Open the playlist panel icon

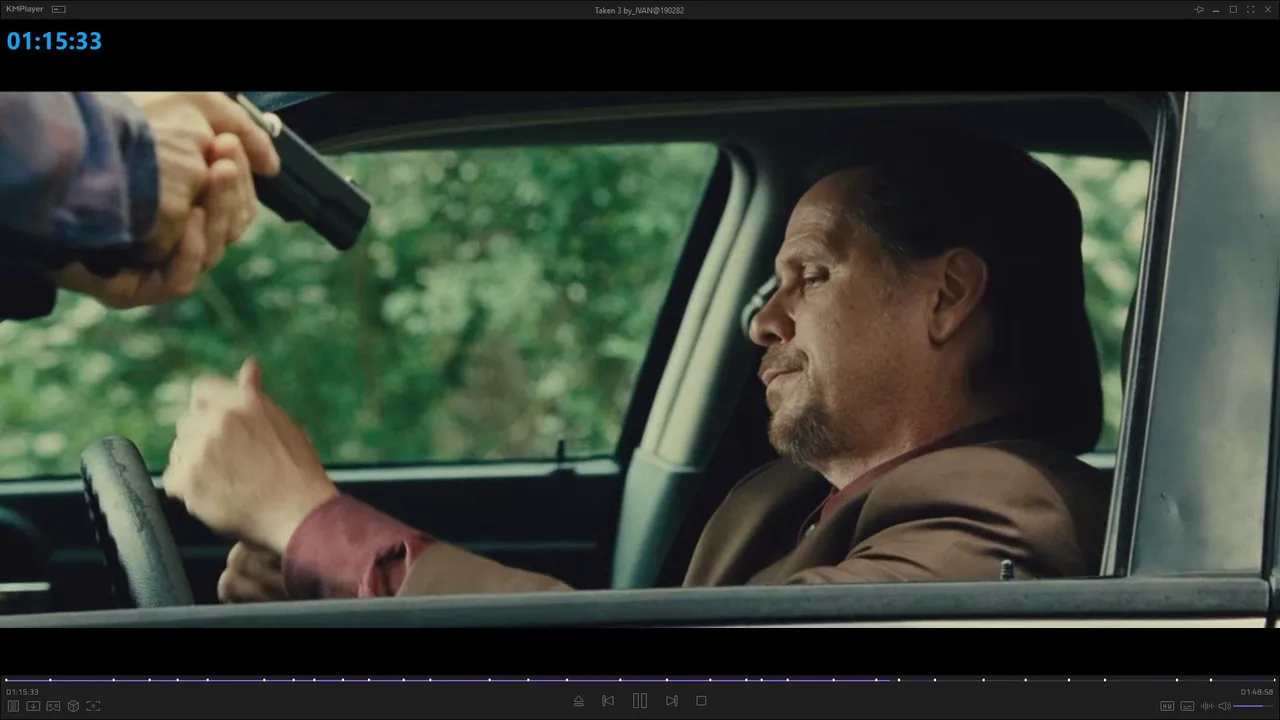point(14,706)
